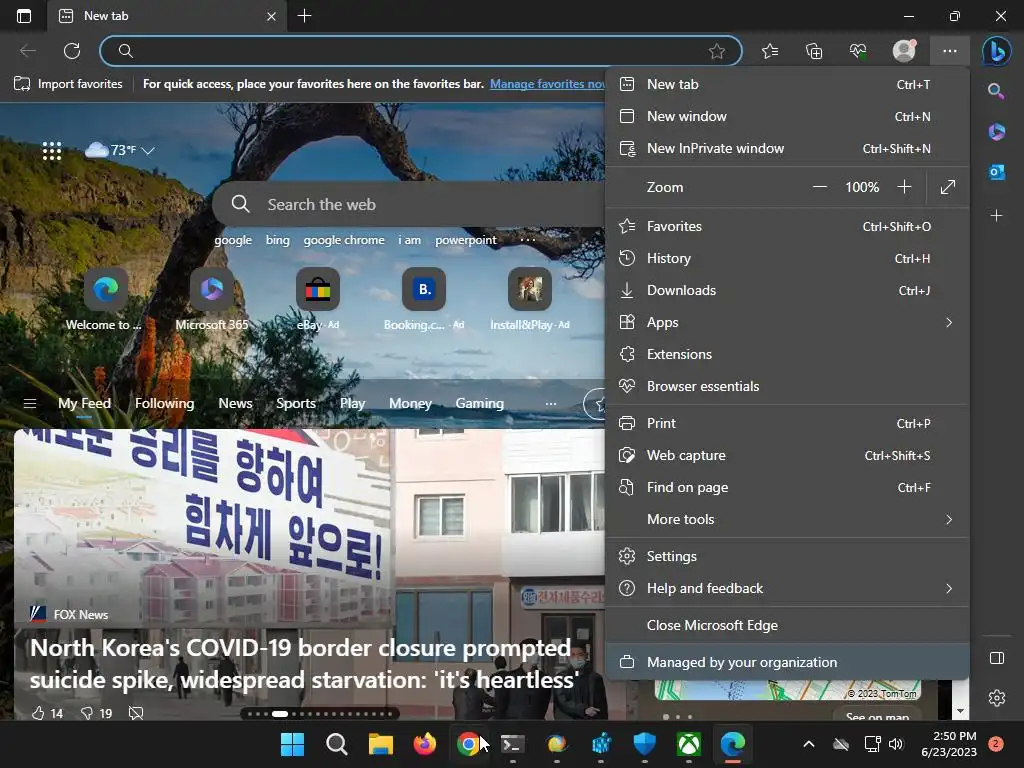Open the sidebar settings gear icon
1024x768 pixels.
pos(997,697)
